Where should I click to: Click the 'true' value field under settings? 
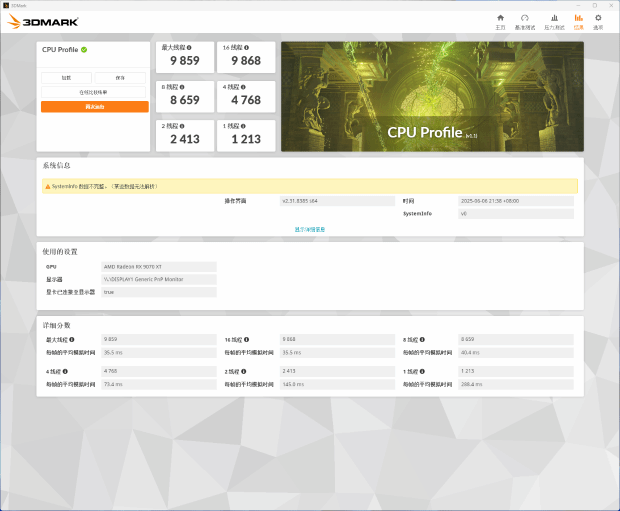click(x=159, y=292)
